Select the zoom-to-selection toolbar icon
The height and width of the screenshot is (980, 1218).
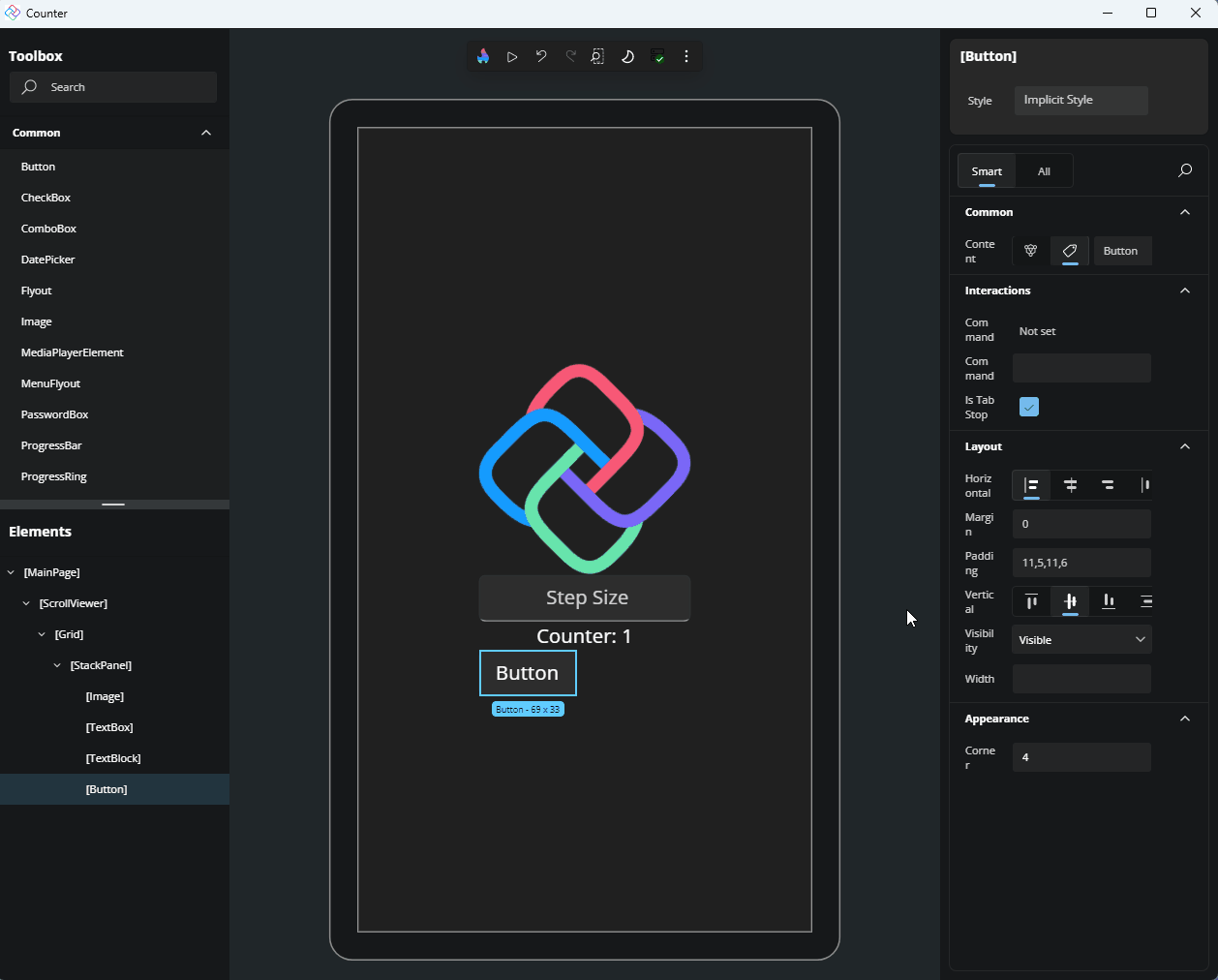coord(597,56)
